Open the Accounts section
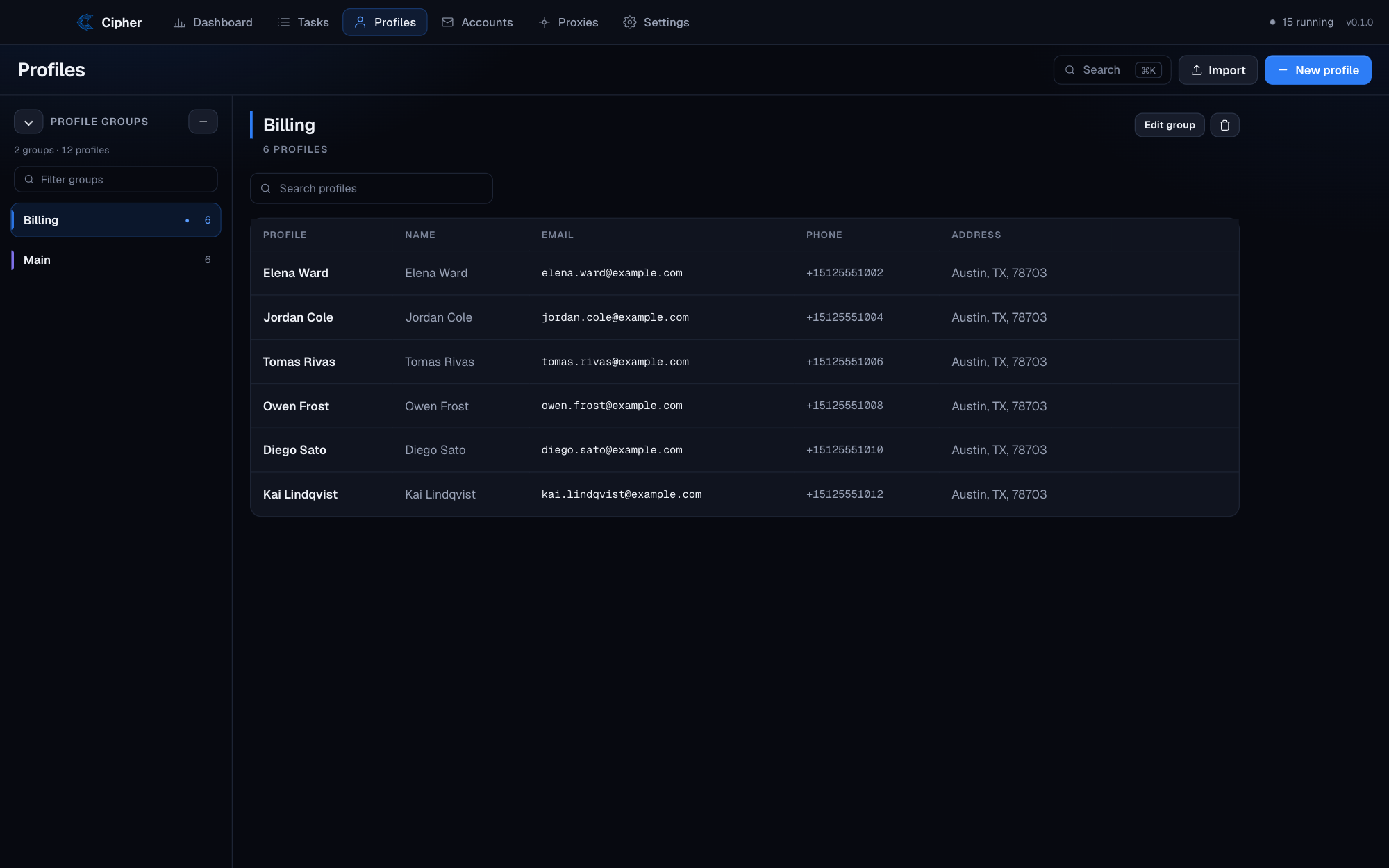 [x=477, y=22]
